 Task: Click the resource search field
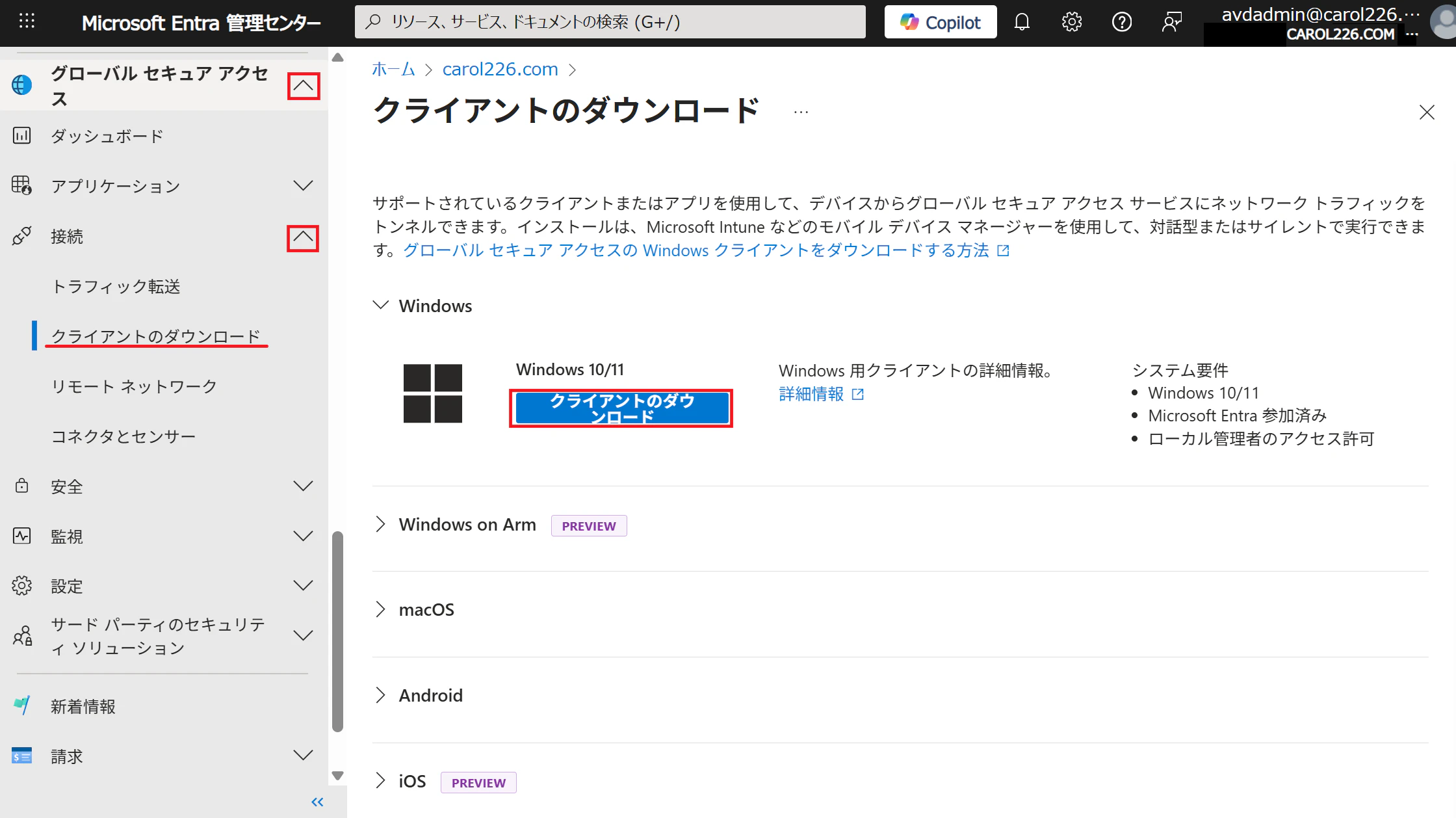click(610, 22)
